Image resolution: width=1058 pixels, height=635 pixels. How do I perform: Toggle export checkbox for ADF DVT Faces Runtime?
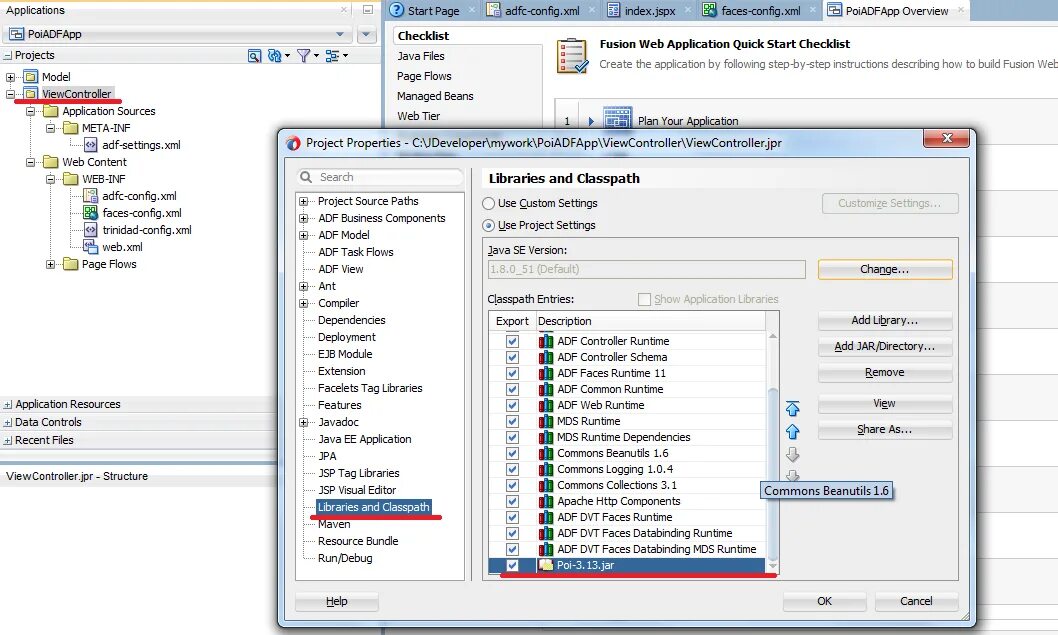513,518
